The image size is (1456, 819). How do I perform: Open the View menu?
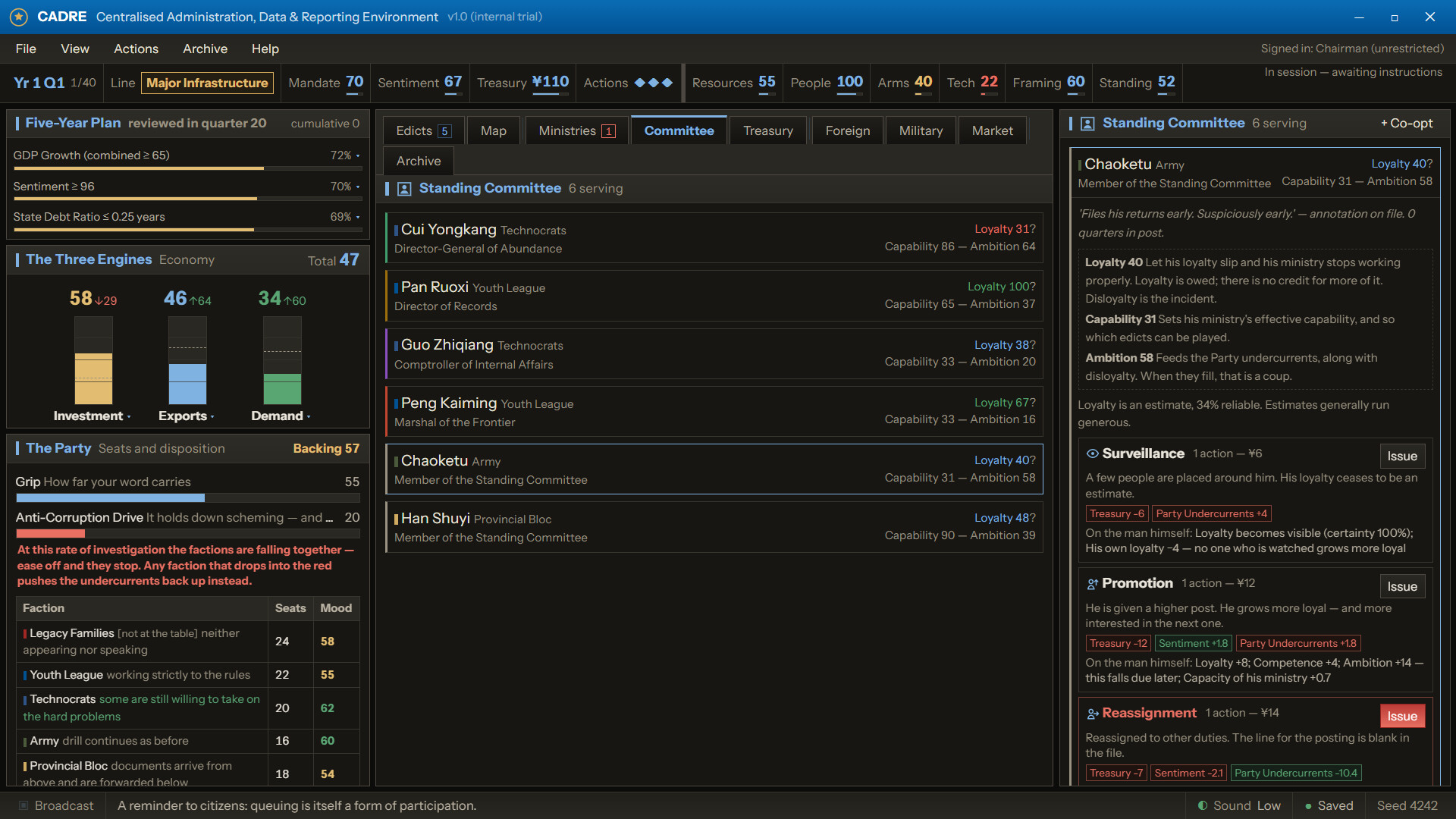click(75, 49)
